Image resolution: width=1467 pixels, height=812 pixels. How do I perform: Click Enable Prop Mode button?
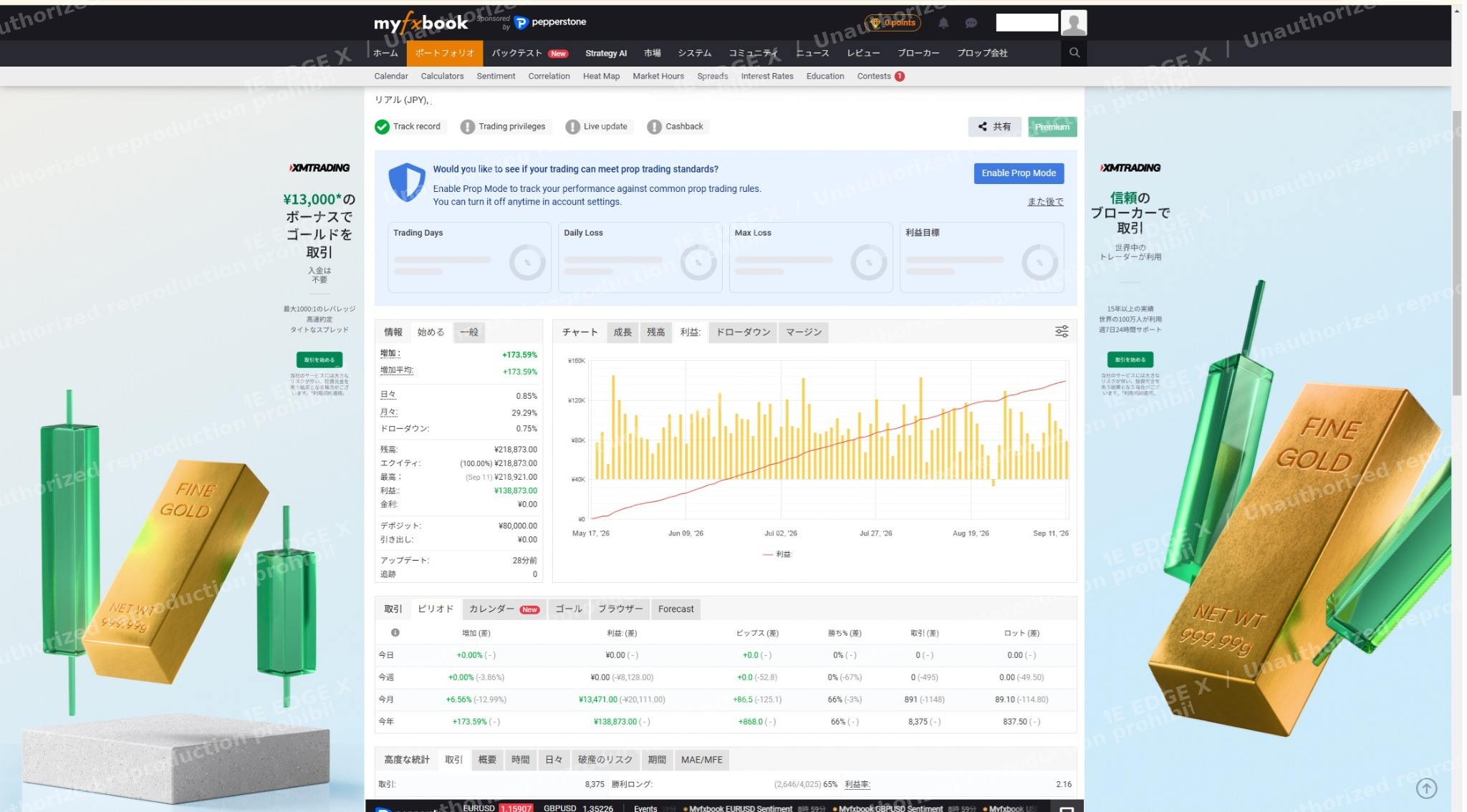1018,173
